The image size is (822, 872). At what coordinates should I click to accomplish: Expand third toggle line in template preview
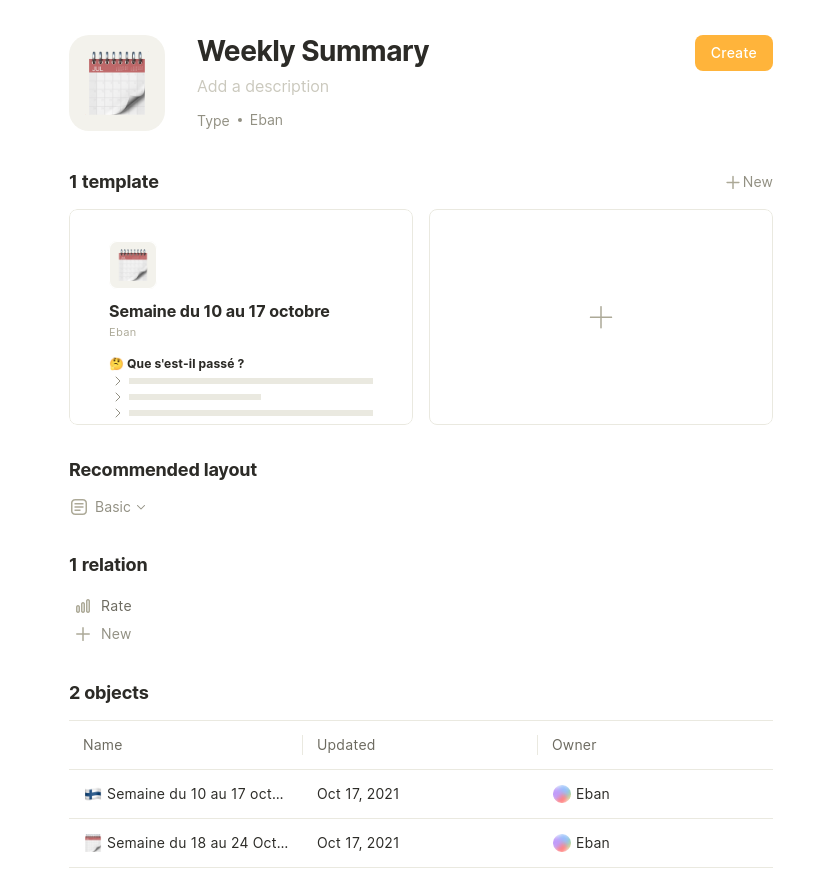(117, 413)
